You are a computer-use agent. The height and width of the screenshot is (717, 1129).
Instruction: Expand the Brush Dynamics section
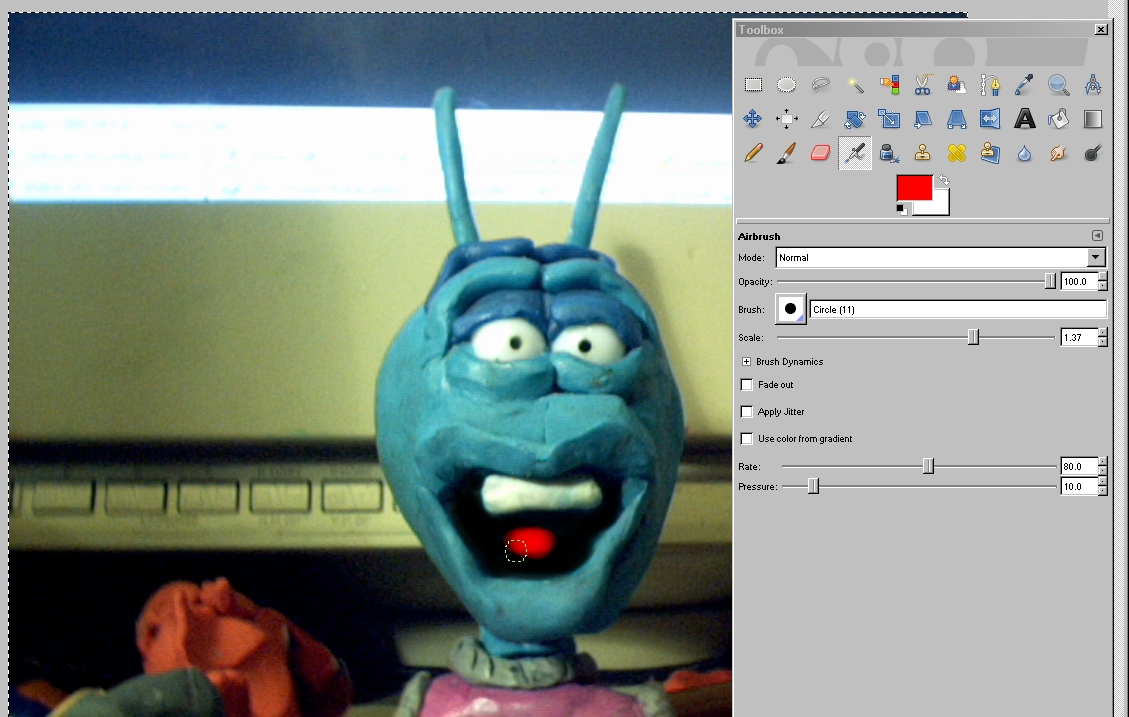pos(746,362)
